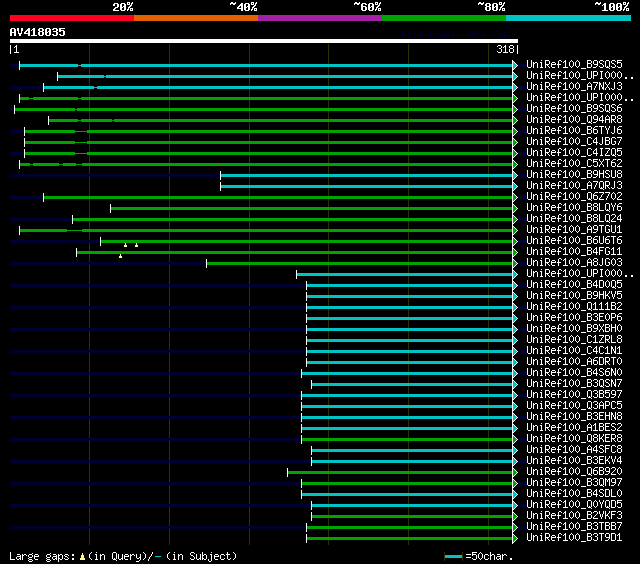Viewport: 640px width, 564px height.
Task: Click the arrowhead ending the B9SQS5 alignment bar
Action: pos(515,65)
